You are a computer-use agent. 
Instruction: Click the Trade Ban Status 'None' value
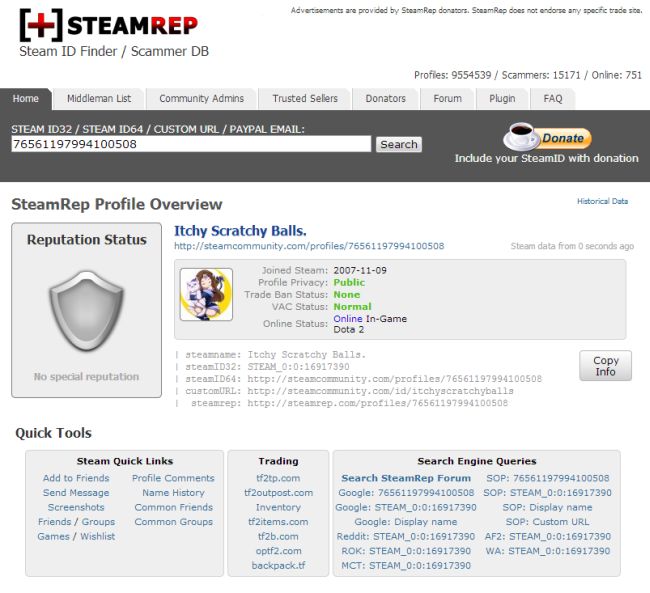tap(347, 294)
